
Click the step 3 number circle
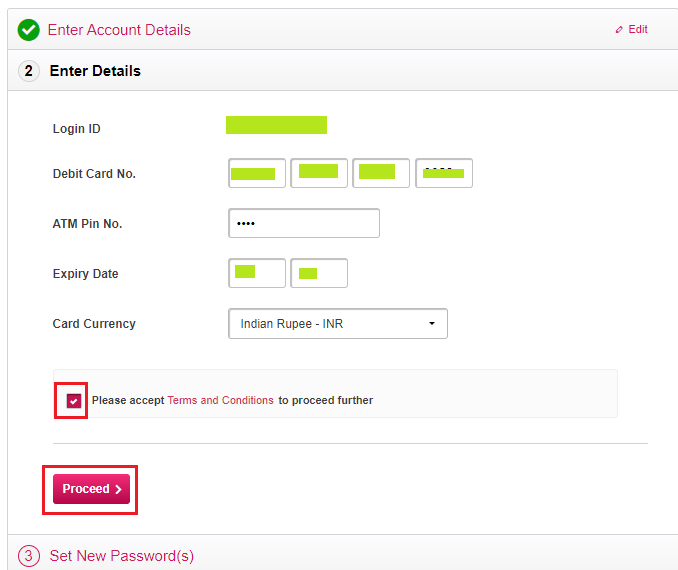click(29, 556)
